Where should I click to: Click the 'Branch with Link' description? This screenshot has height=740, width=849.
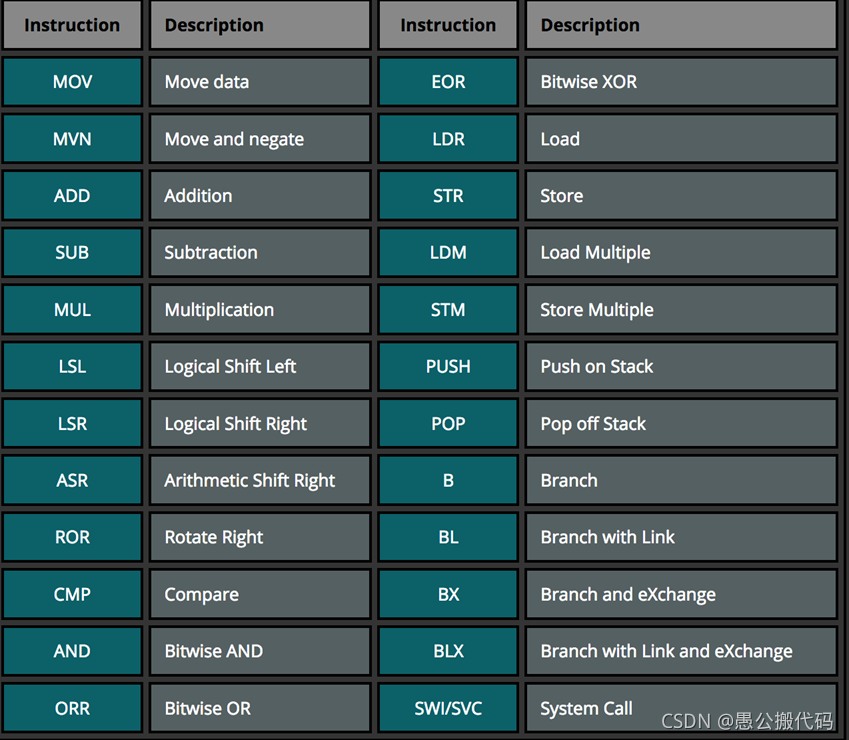(682, 538)
